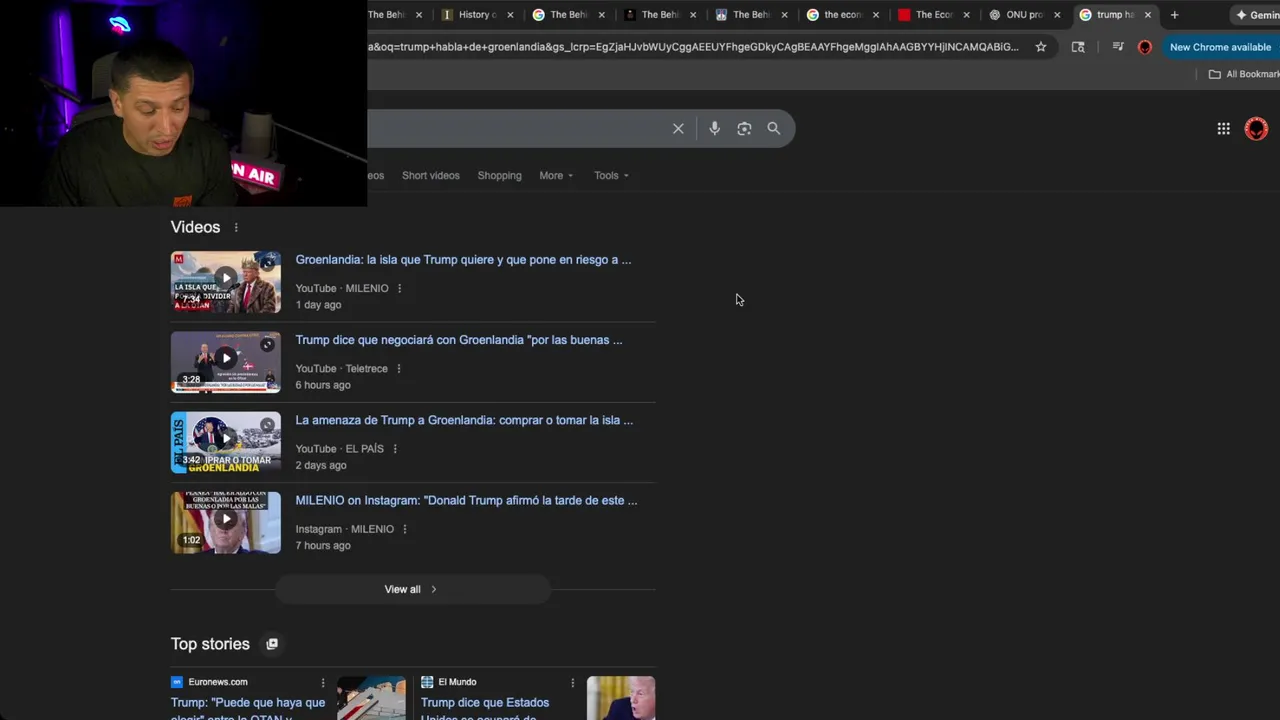Bookmark this page with the star icon

coord(1041,47)
